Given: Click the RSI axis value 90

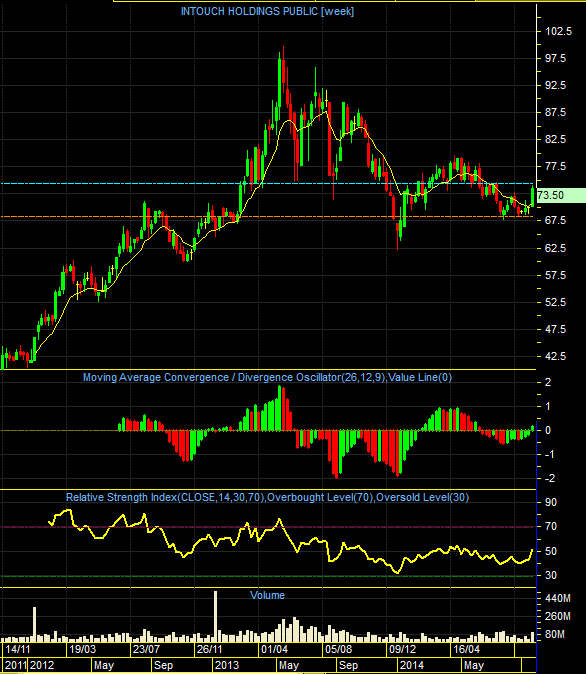Looking at the screenshot, I should [551, 502].
